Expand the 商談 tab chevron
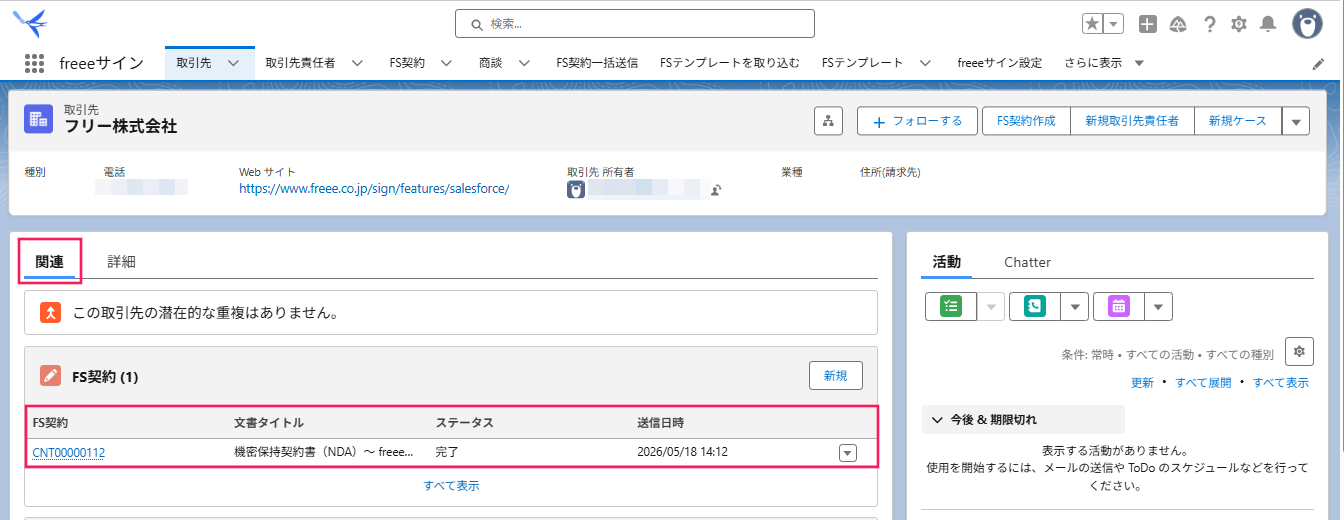Viewport: 1344px width, 520px height. [523, 63]
